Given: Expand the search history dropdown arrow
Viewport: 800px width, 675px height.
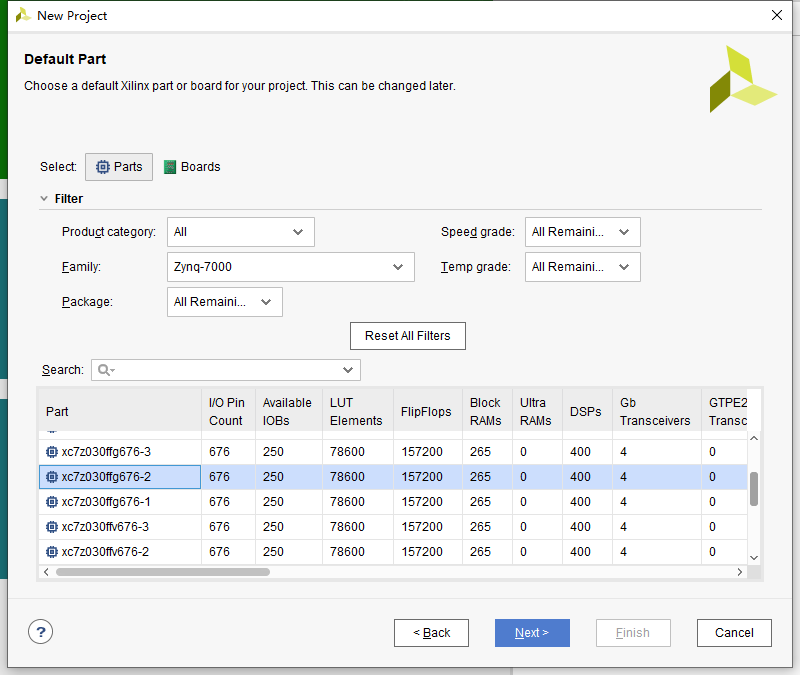Looking at the screenshot, I should pos(348,370).
